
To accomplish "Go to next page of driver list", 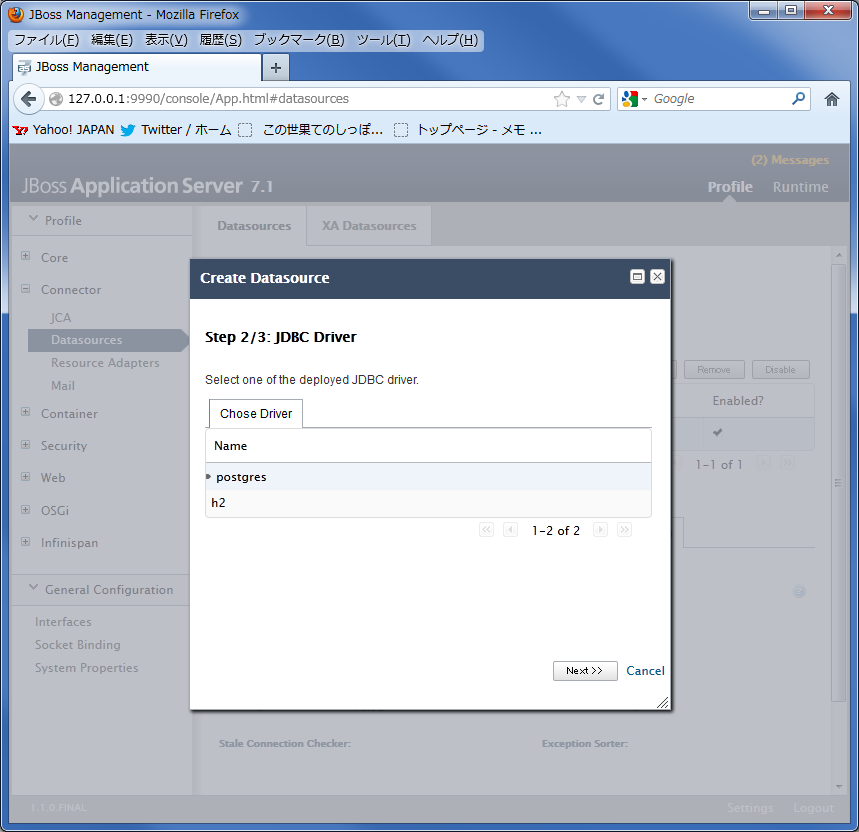I will (600, 530).
